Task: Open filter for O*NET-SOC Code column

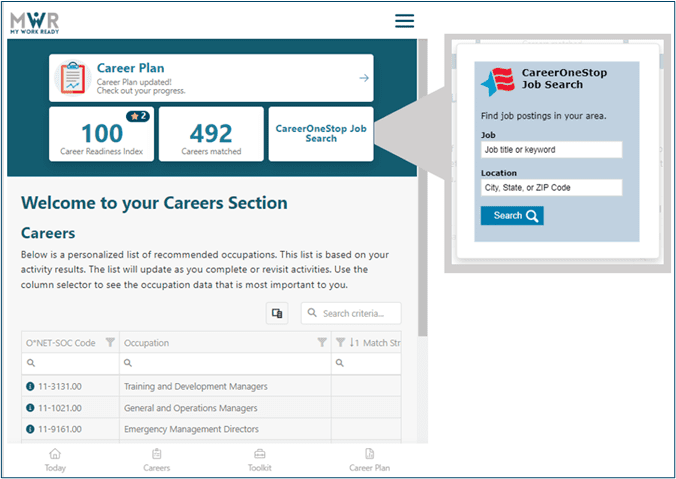Action: pyautogui.click(x=110, y=343)
